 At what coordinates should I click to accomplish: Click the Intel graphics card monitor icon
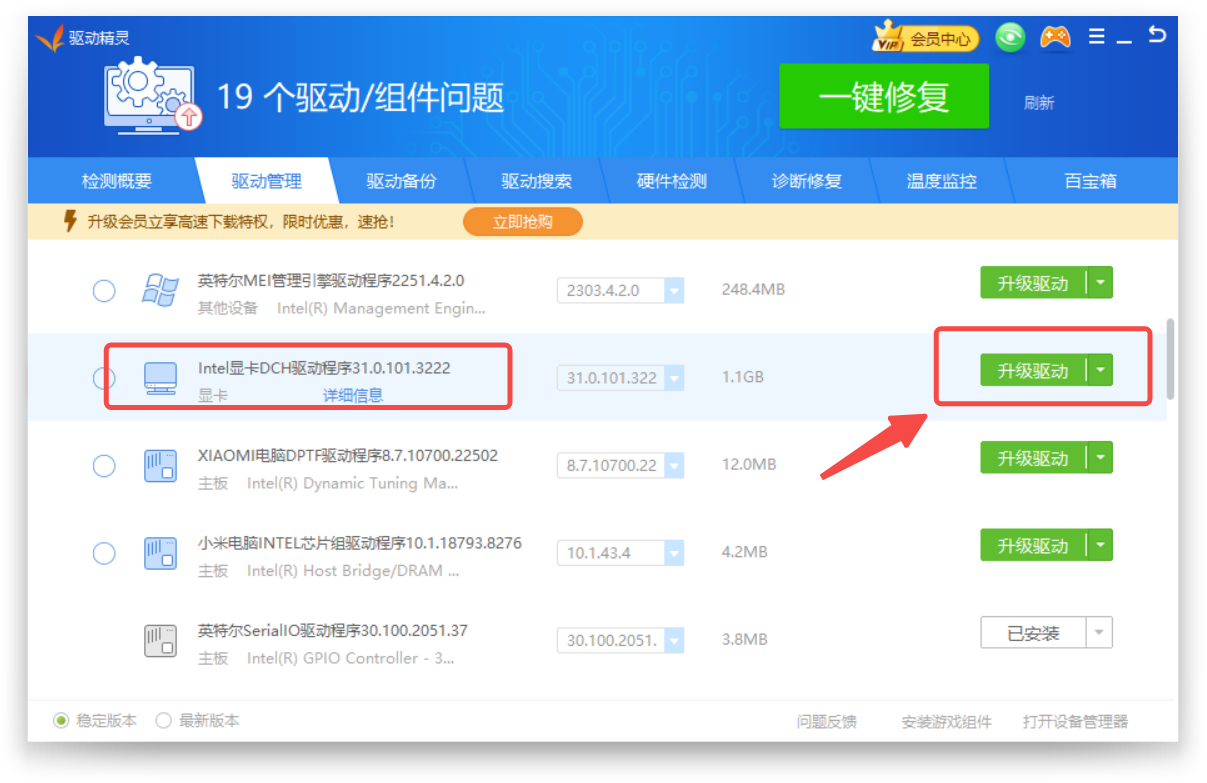pos(160,378)
